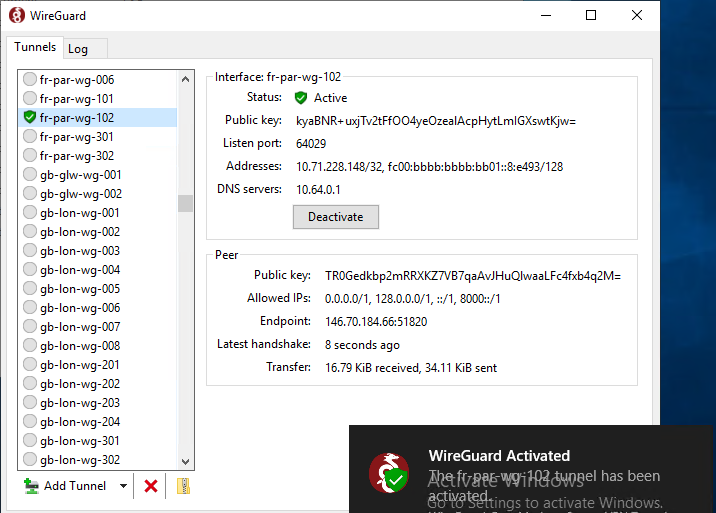Click the Endpoint value 146.70.184.66:51820
This screenshot has height=513, width=716.
point(376,322)
